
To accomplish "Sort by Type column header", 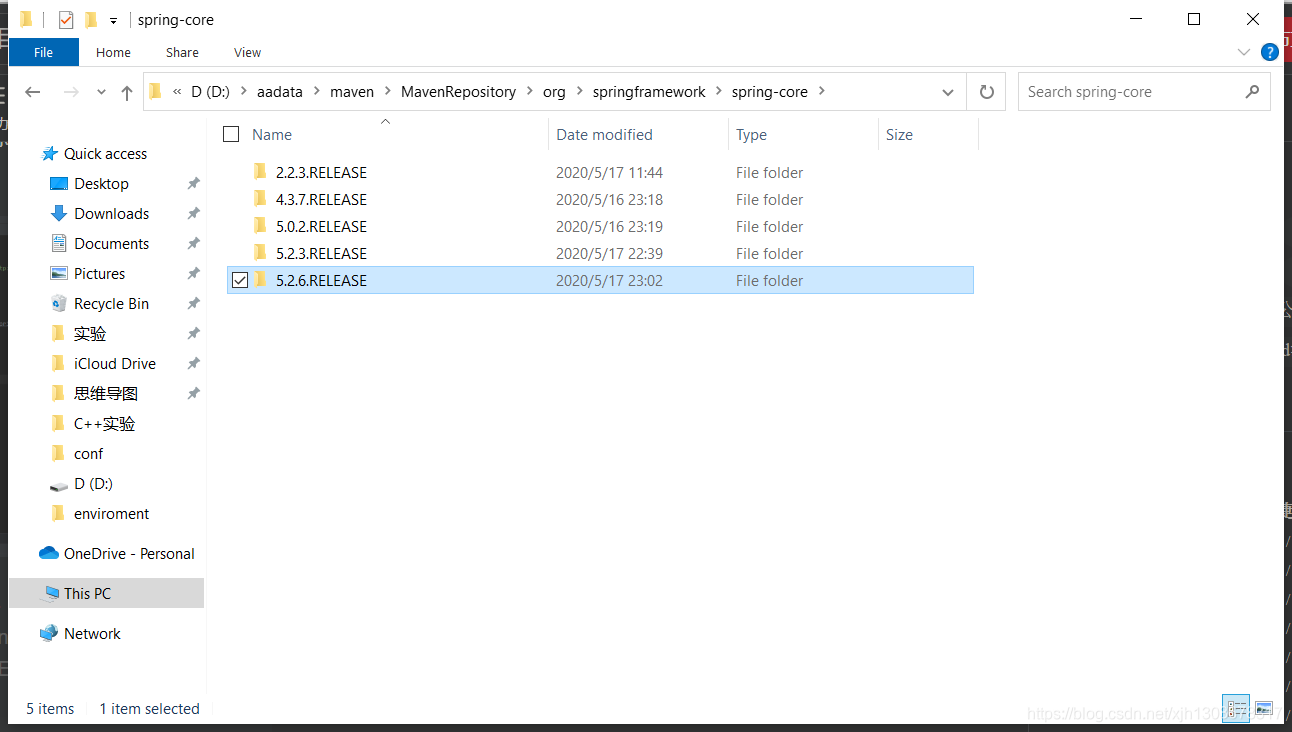I will tap(751, 135).
